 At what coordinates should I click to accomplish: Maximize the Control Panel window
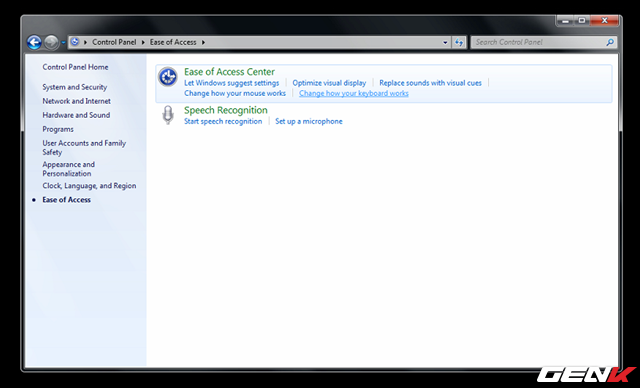click(582, 20)
